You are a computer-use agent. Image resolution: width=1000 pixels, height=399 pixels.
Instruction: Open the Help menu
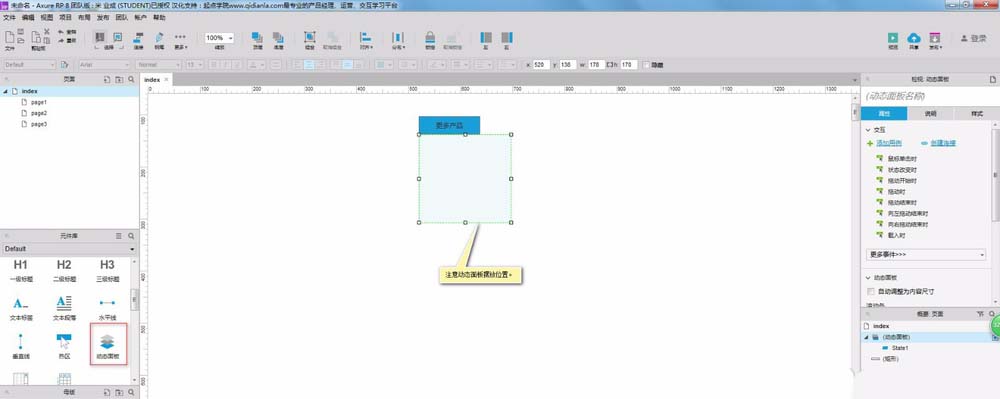pos(159,18)
